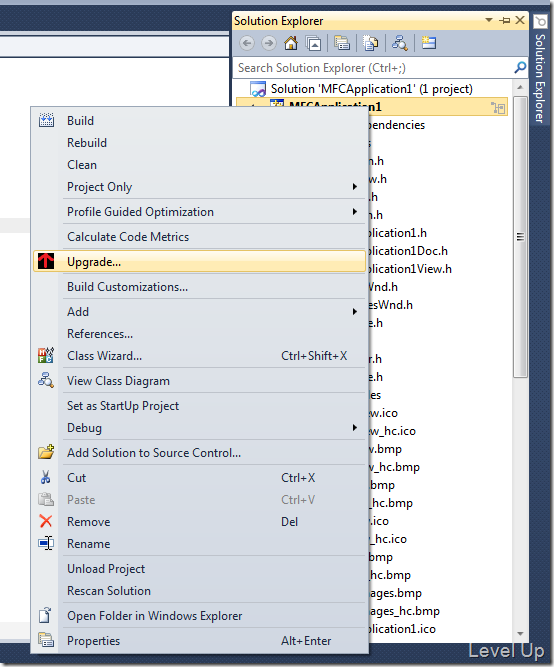The width and height of the screenshot is (554, 667).
Task: Open Solution Explorer window position dropdown
Action: pos(489,20)
